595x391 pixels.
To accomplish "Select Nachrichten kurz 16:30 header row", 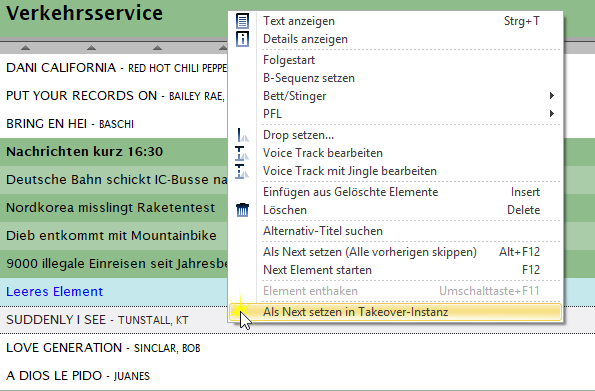I will coord(114,152).
